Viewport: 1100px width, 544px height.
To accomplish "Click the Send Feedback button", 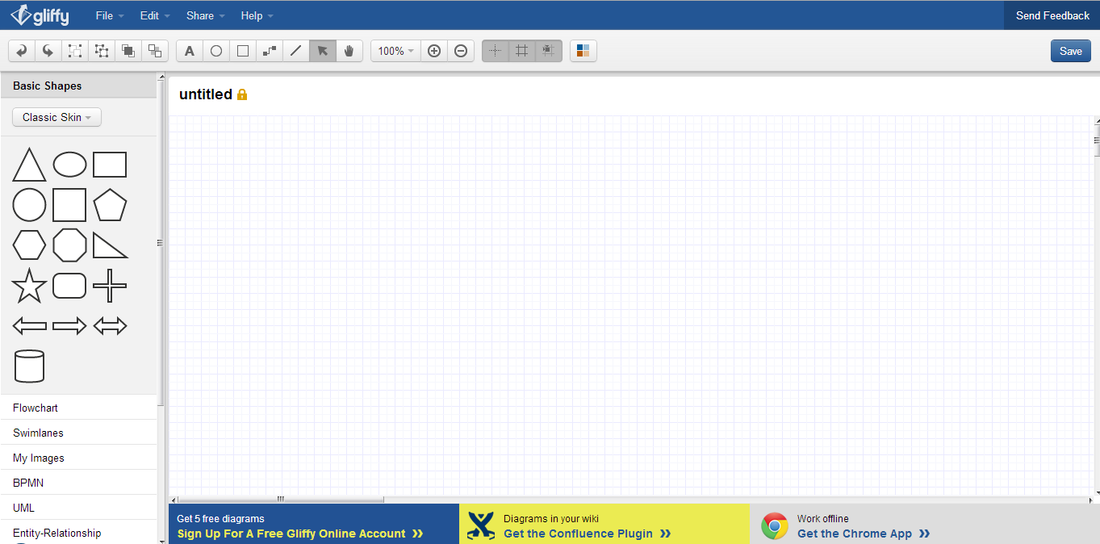I will (1052, 15).
